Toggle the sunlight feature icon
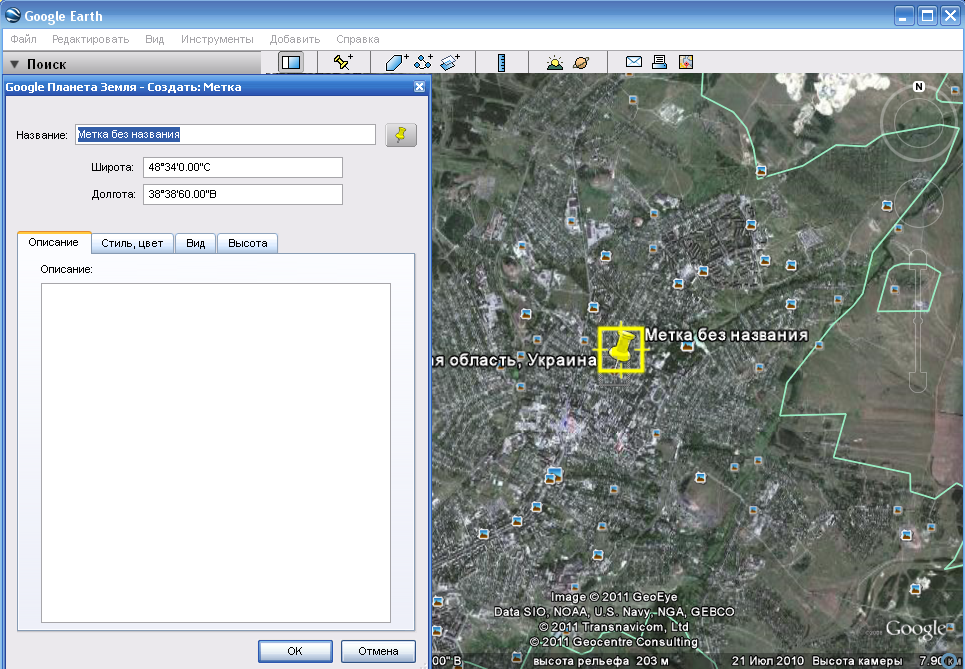 tap(555, 62)
